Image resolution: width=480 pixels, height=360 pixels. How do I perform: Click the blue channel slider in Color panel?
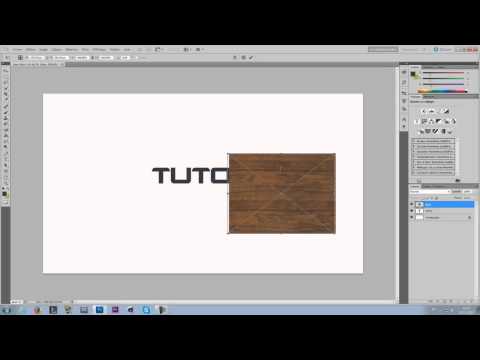tap(443, 84)
